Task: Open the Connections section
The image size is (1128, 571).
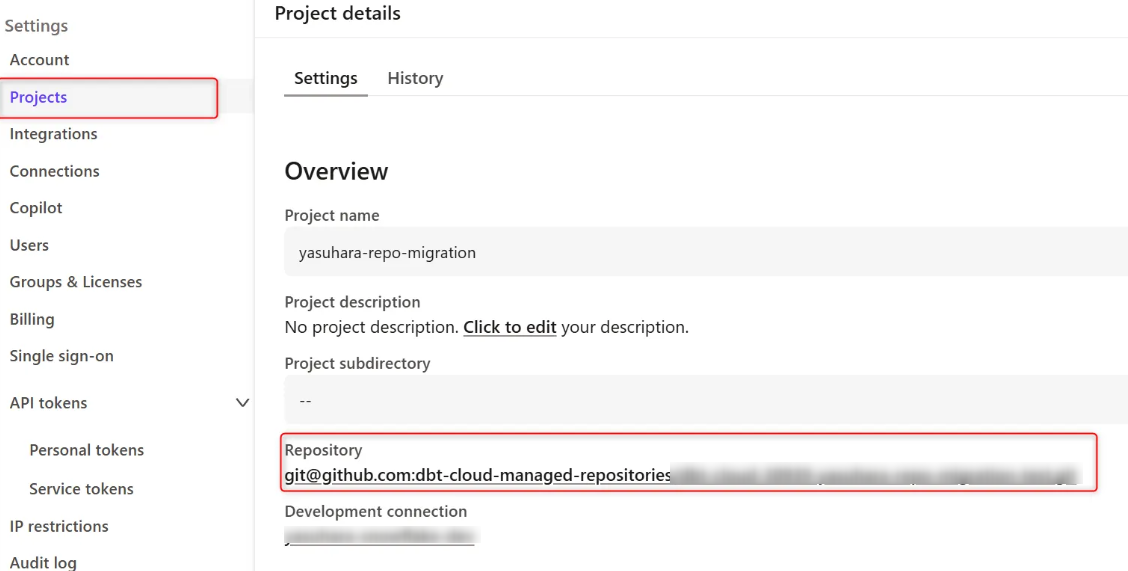Action: tap(55, 171)
